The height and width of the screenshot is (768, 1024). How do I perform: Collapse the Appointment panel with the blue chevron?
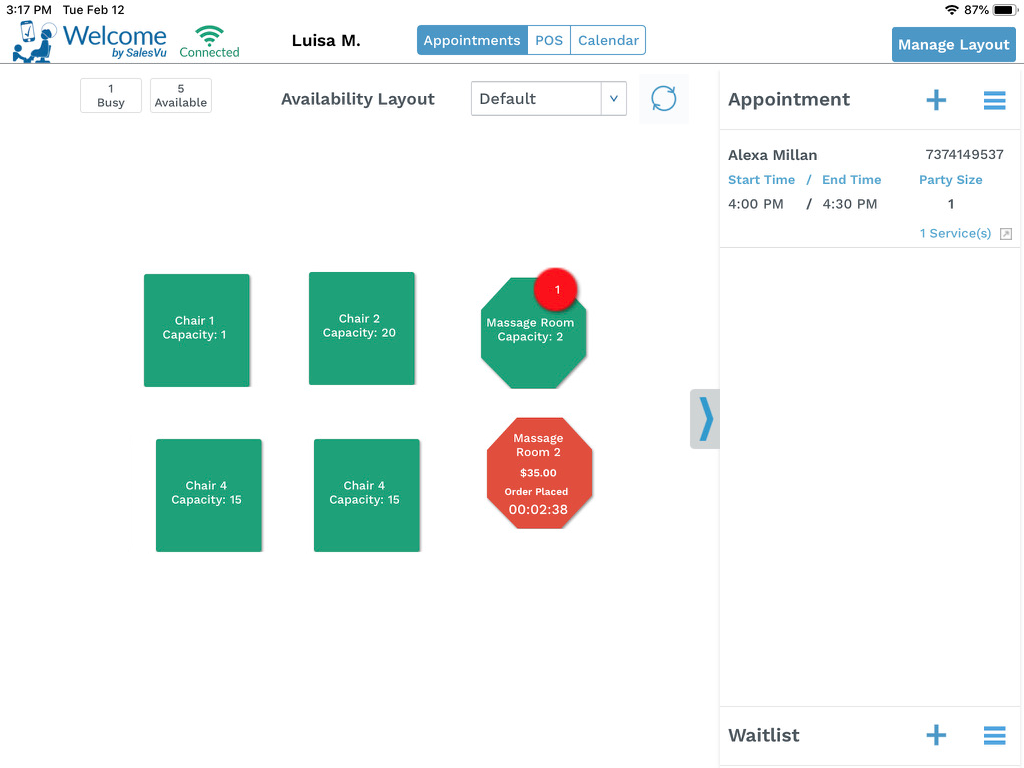tap(705, 419)
